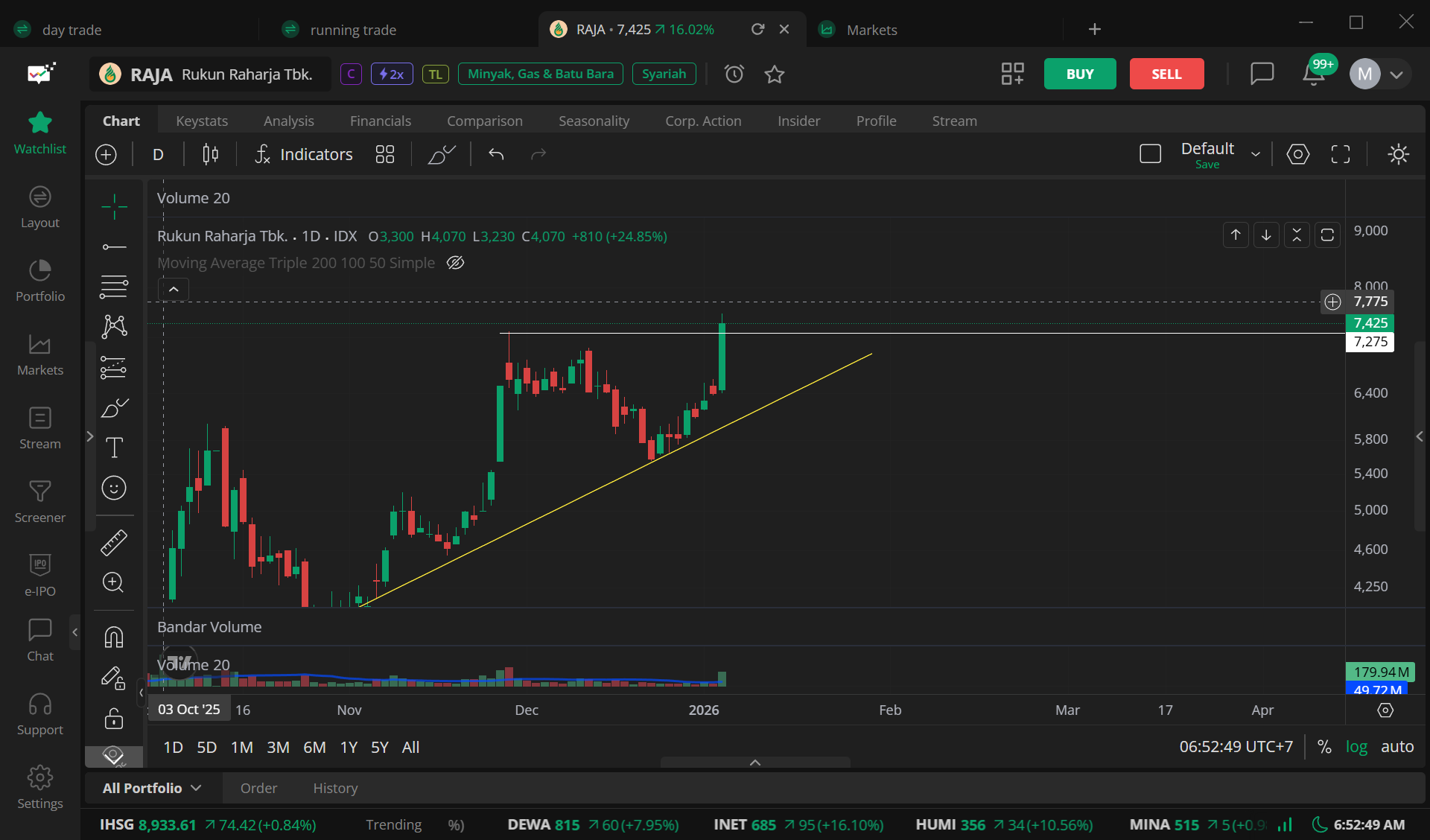
Task: Open the Screener sidebar item
Action: pyautogui.click(x=40, y=500)
